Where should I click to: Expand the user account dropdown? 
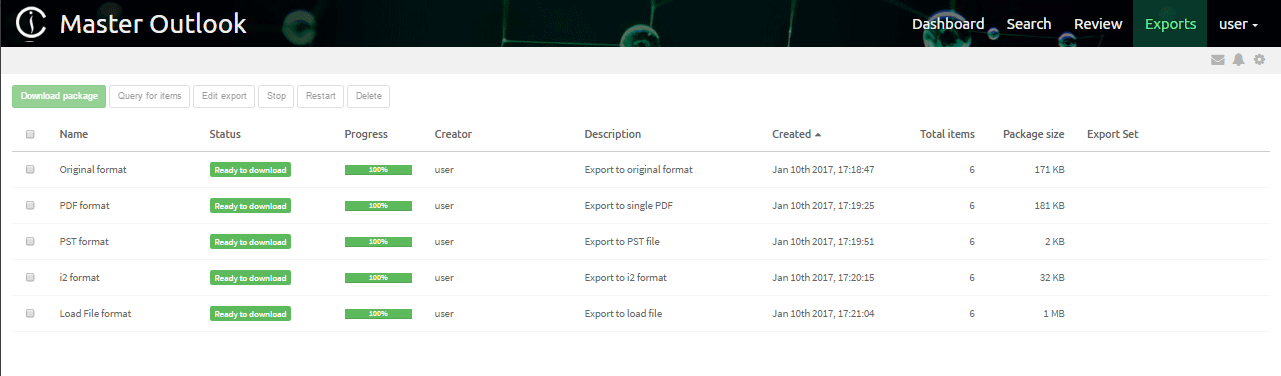pyautogui.click(x=1238, y=24)
